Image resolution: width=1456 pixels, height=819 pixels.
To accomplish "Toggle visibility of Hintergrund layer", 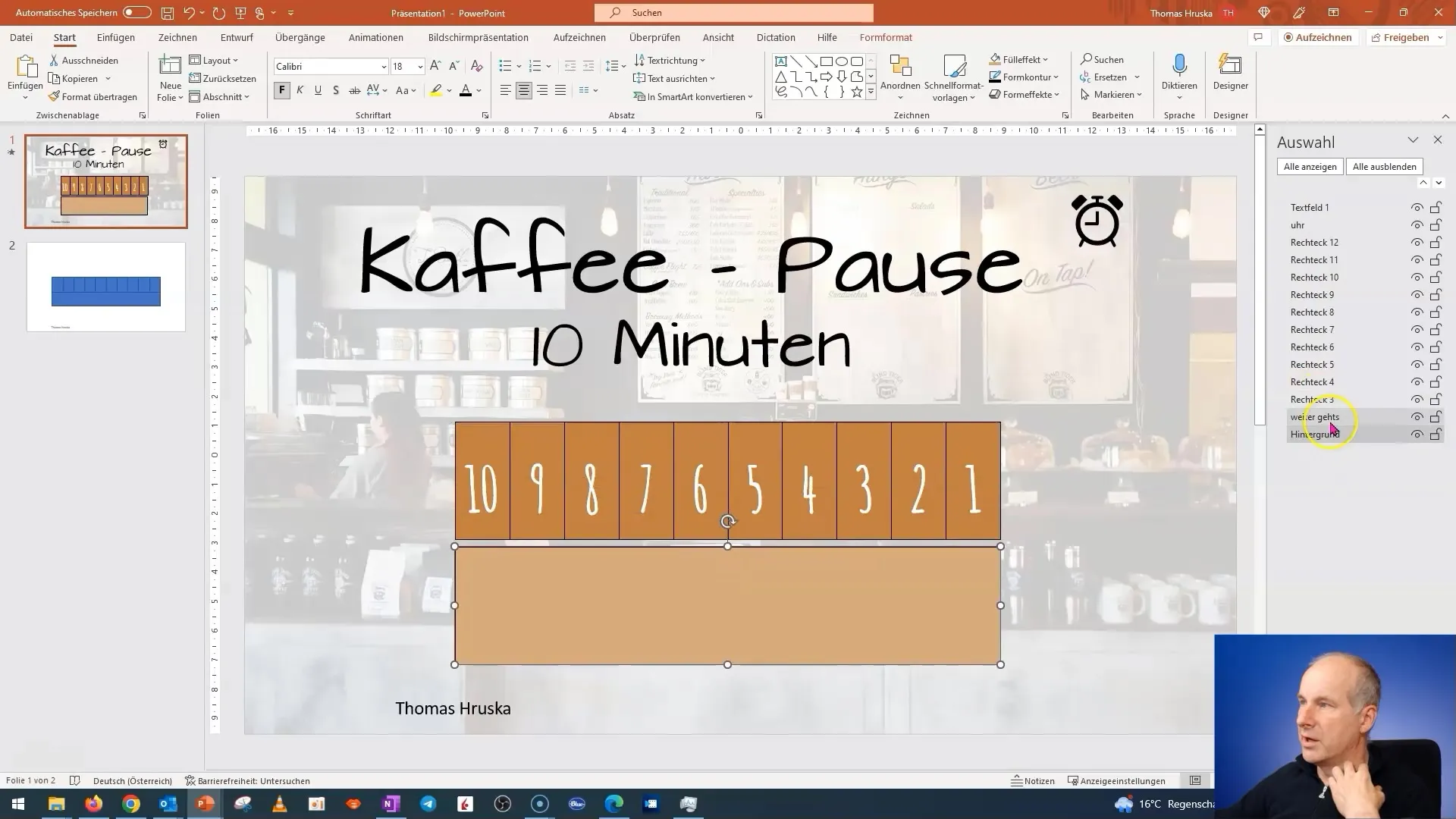I will point(1416,434).
